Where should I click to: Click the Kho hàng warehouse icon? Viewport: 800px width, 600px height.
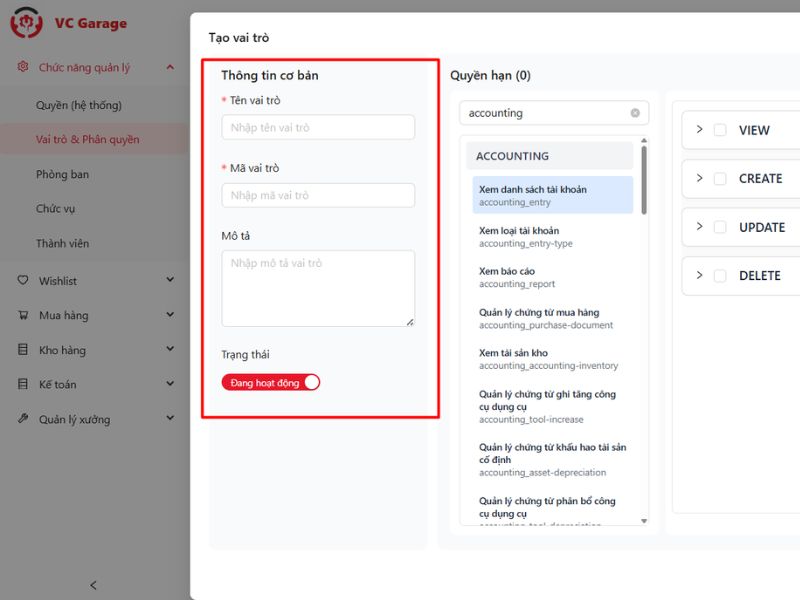[23, 350]
